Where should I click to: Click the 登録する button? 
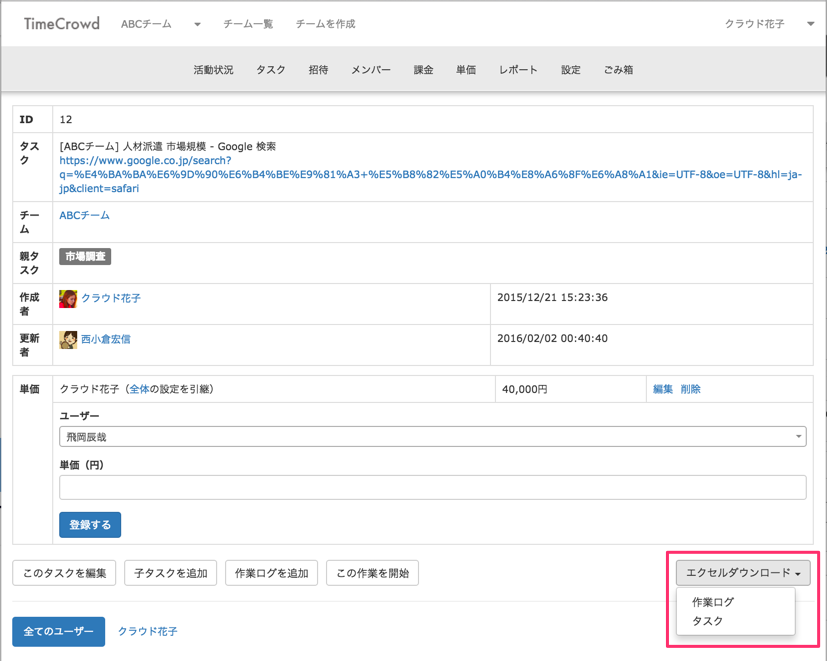tap(90, 525)
